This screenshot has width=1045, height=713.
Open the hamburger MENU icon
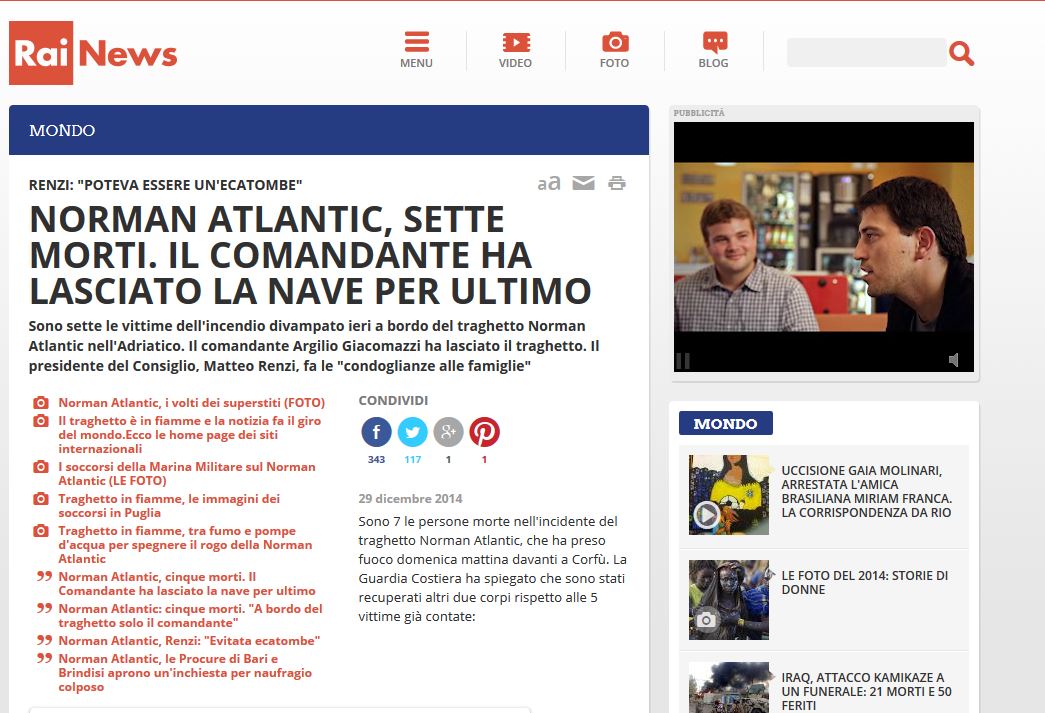click(x=416, y=42)
